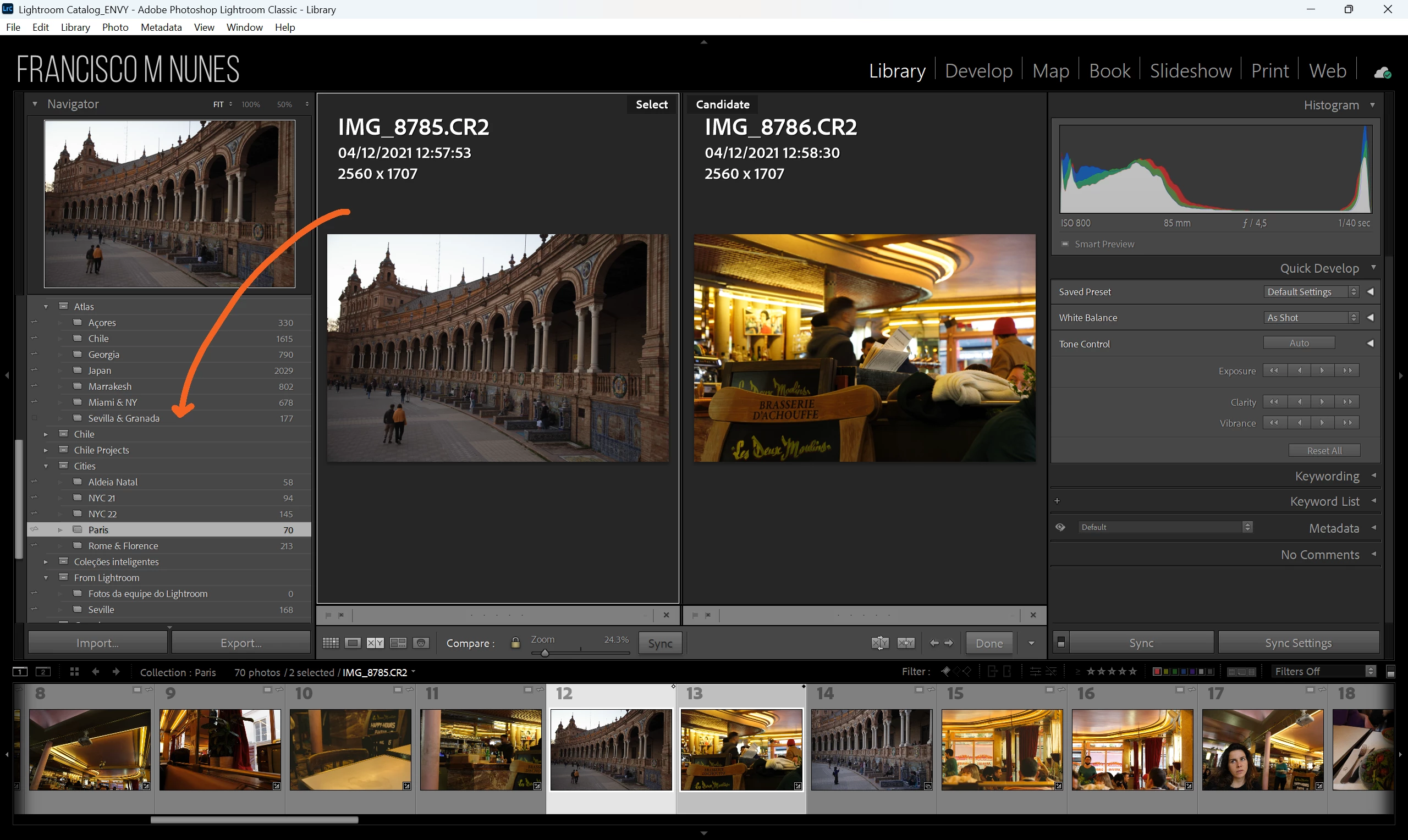The width and height of the screenshot is (1408, 840).
Task: Click the Zoom slider handle
Action: [544, 653]
